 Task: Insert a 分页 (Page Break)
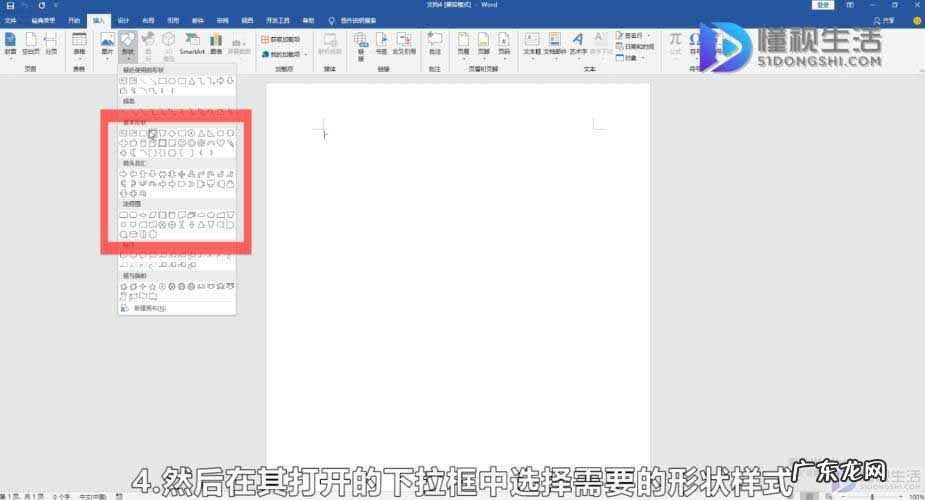tap(51, 44)
